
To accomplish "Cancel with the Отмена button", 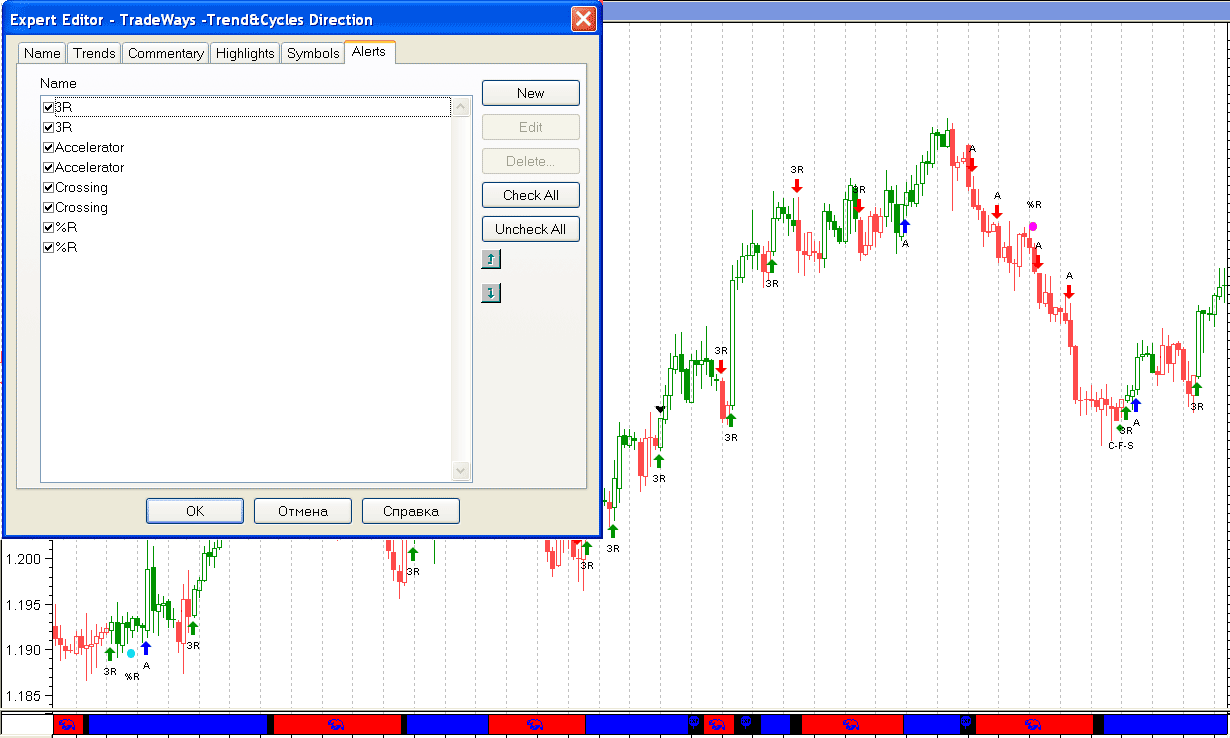I will click(x=303, y=511).
